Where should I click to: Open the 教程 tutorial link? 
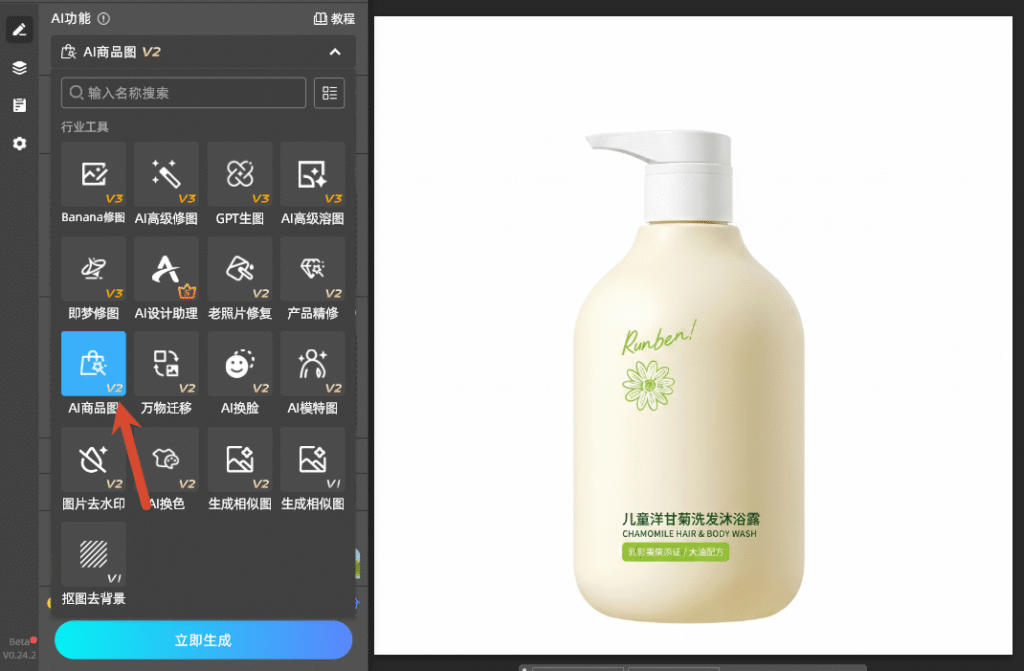coord(334,18)
